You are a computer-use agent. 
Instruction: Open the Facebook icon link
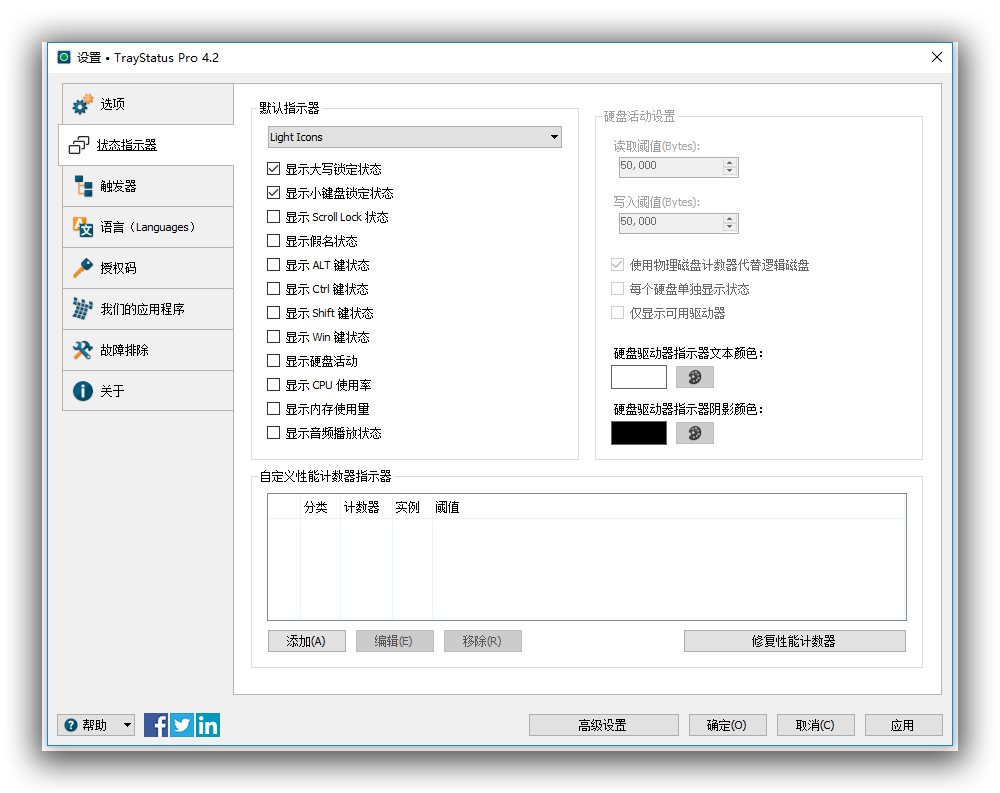coord(156,725)
